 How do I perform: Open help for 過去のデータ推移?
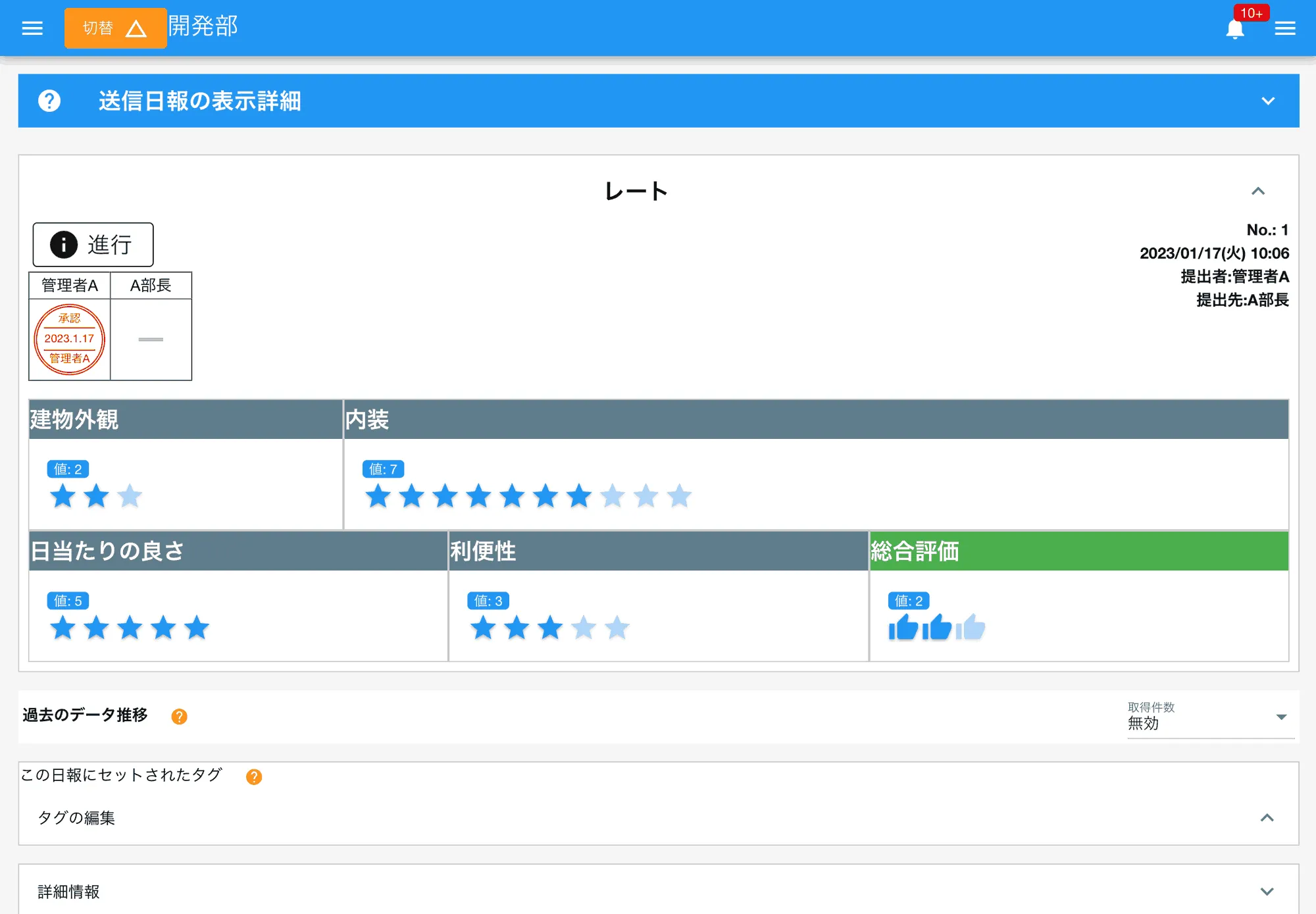pyautogui.click(x=178, y=717)
